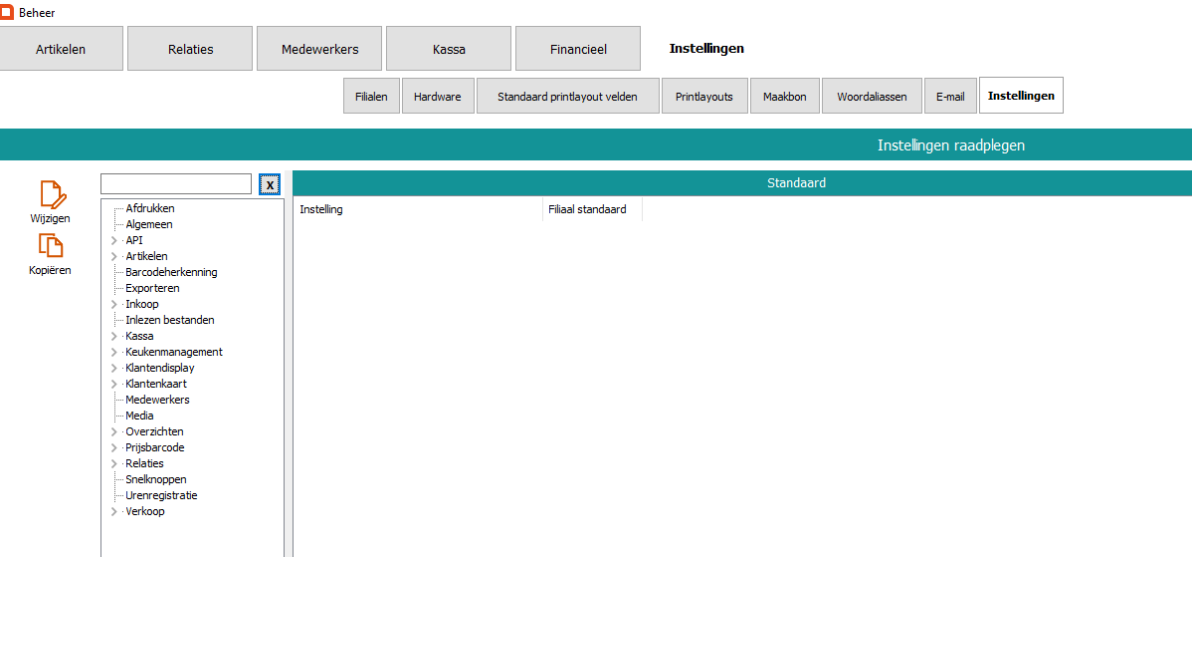The width and height of the screenshot is (1192, 645).
Task: Open the Printlayouts sub-tab
Action: pyautogui.click(x=704, y=97)
